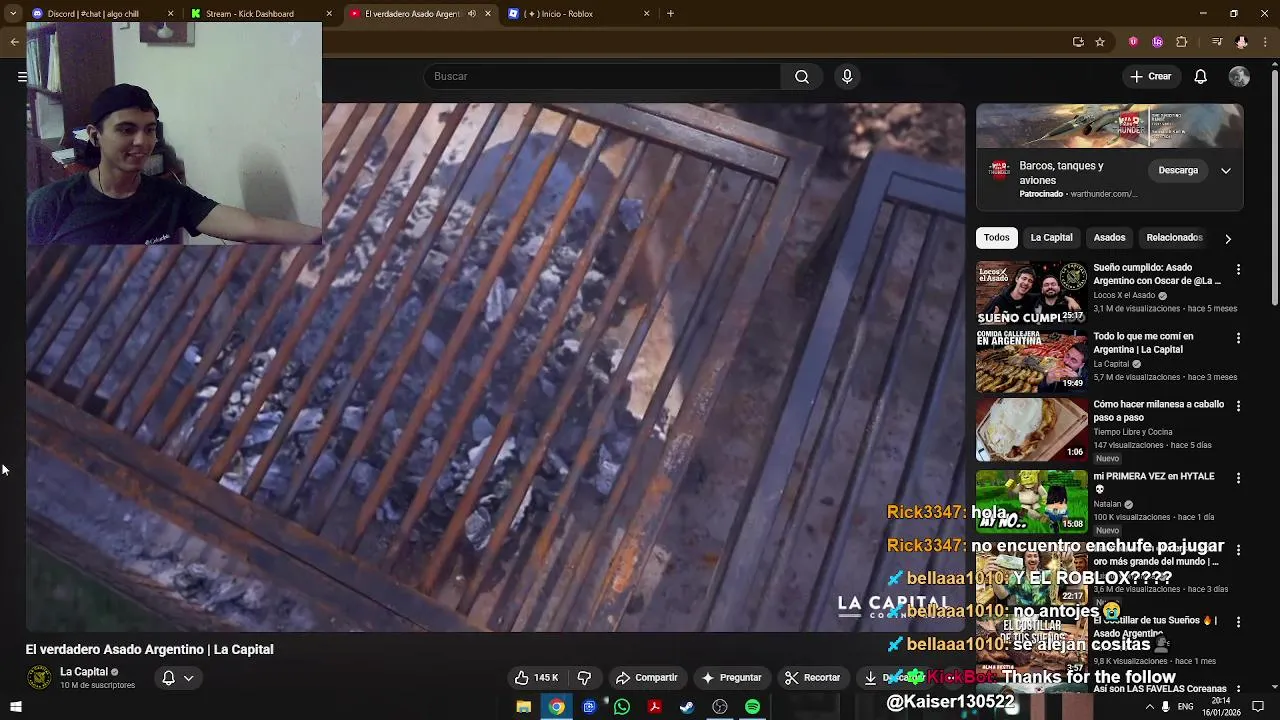Click the tray microphone status icon
This screenshot has height=720, width=1280.
click(1165, 707)
